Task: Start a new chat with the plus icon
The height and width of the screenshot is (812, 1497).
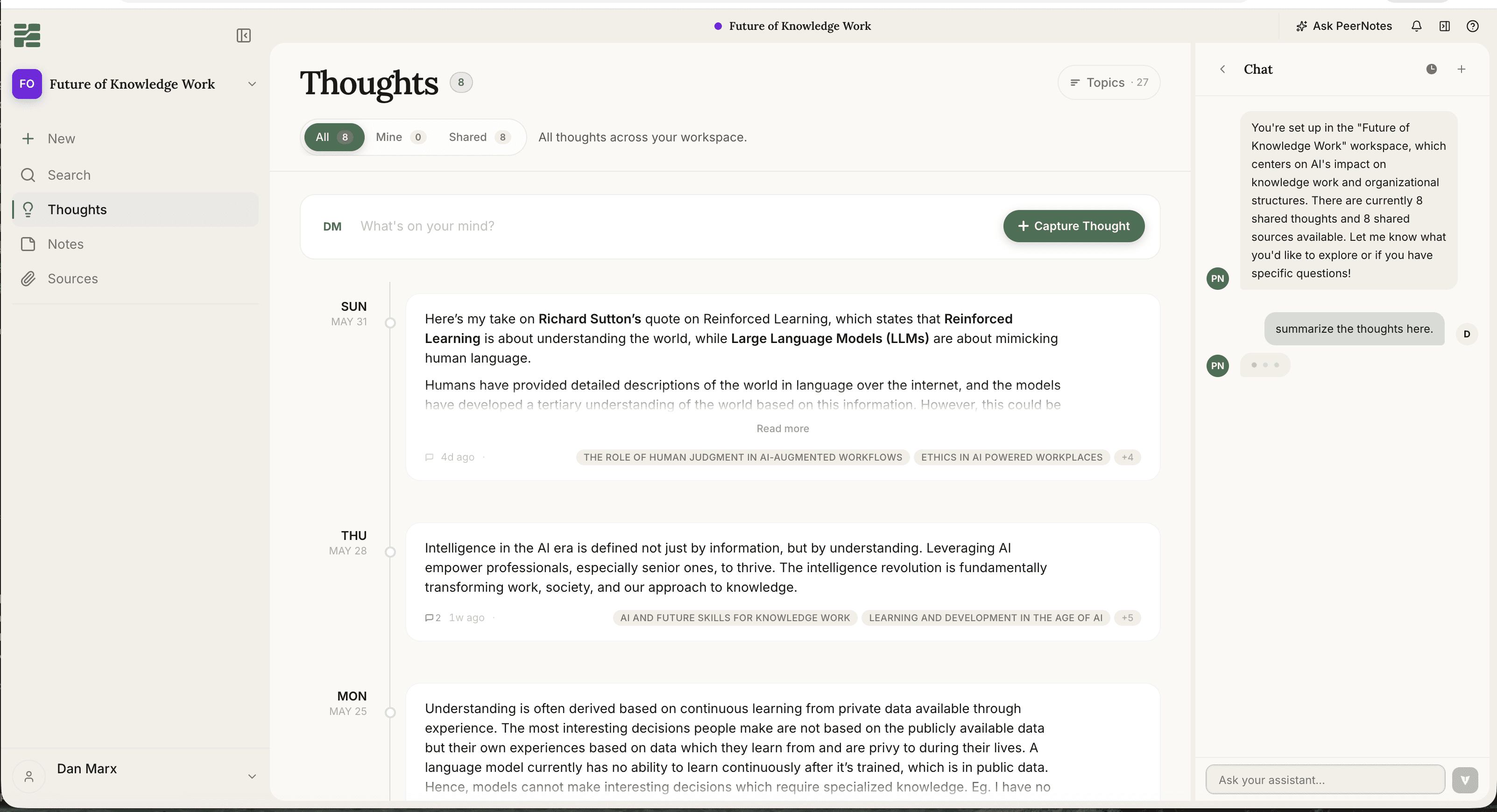Action: pyautogui.click(x=1461, y=69)
